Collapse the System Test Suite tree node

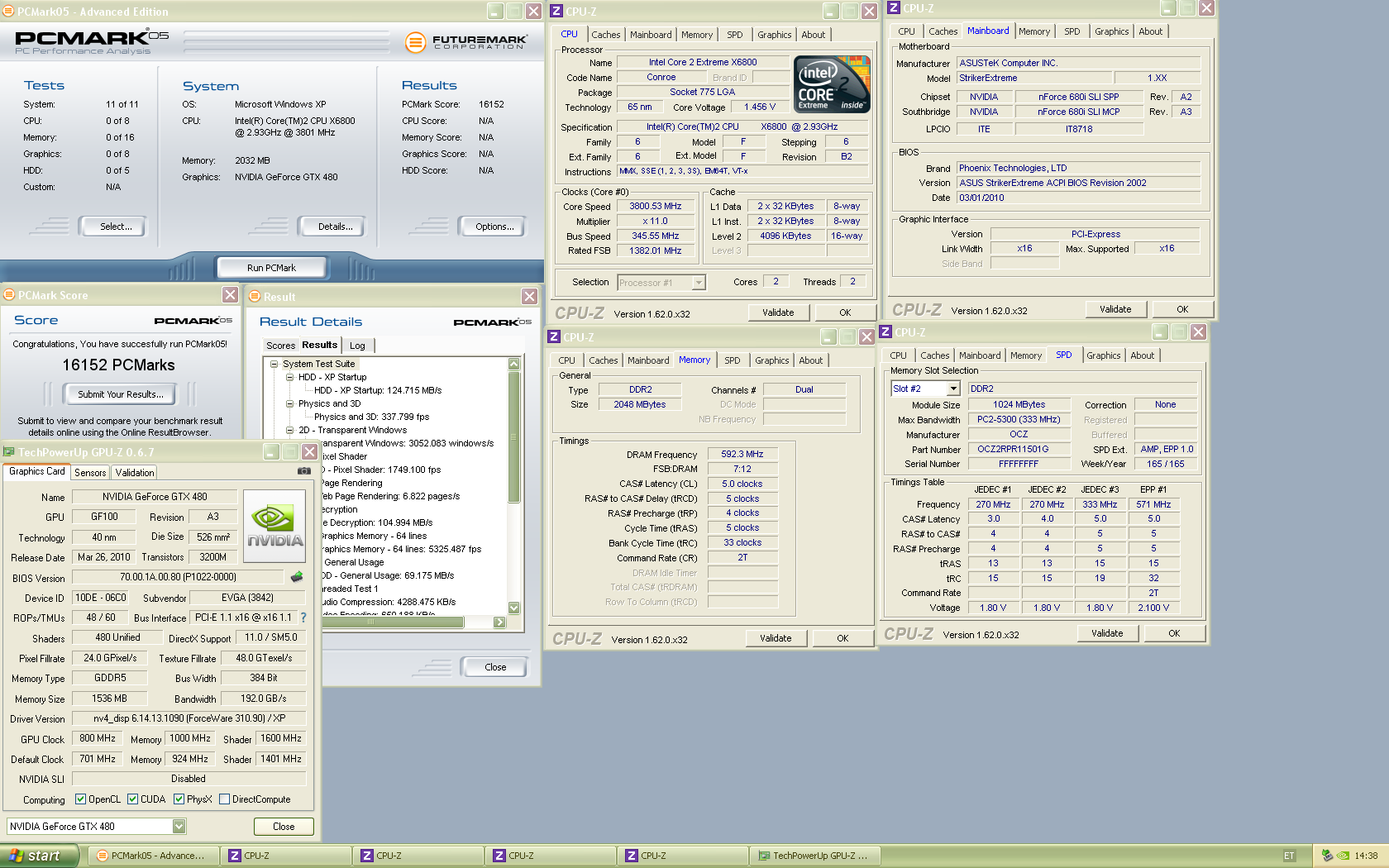coord(274,364)
